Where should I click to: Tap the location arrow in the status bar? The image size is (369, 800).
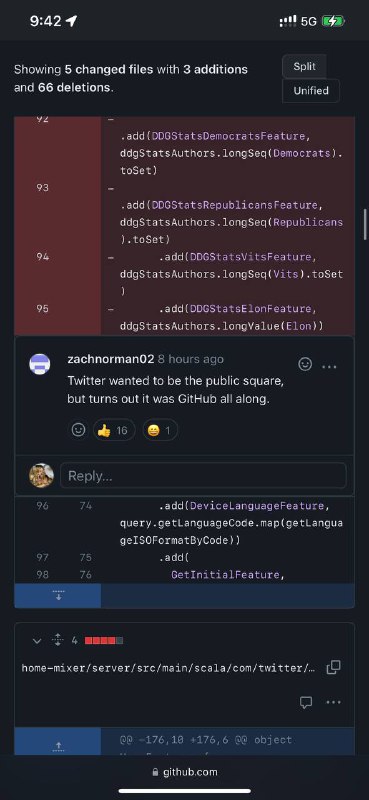click(x=71, y=21)
